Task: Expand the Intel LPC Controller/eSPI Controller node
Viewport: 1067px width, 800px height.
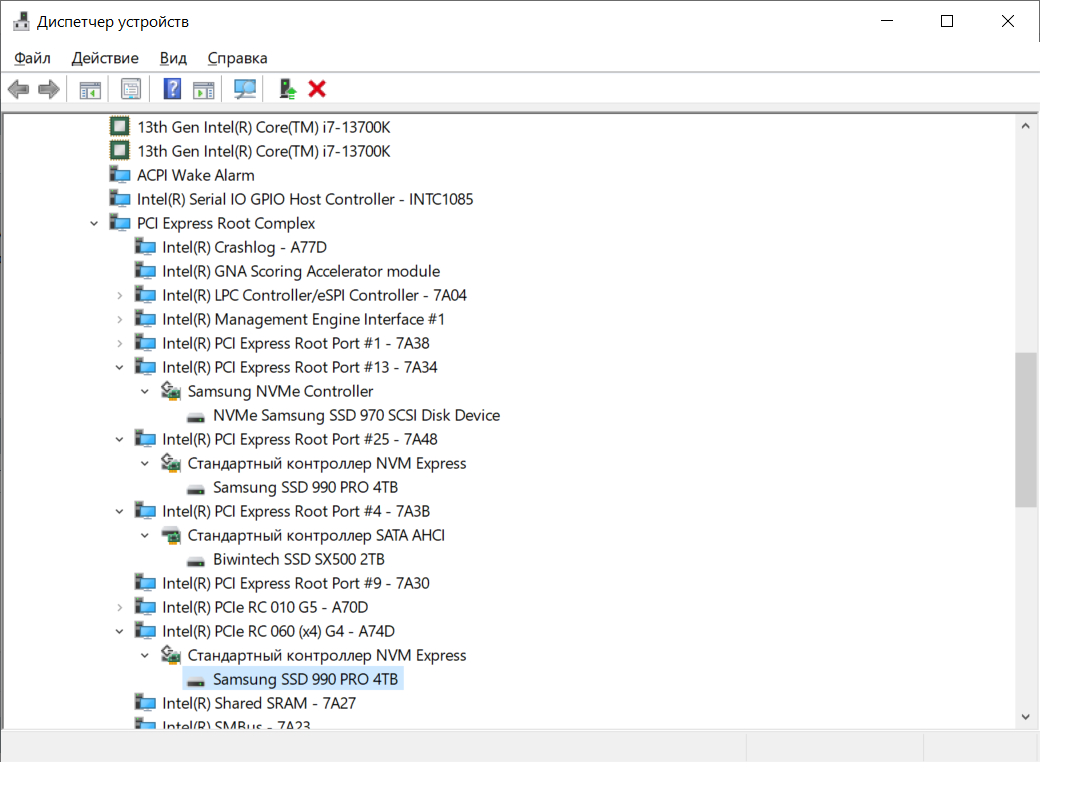Action: coord(120,295)
